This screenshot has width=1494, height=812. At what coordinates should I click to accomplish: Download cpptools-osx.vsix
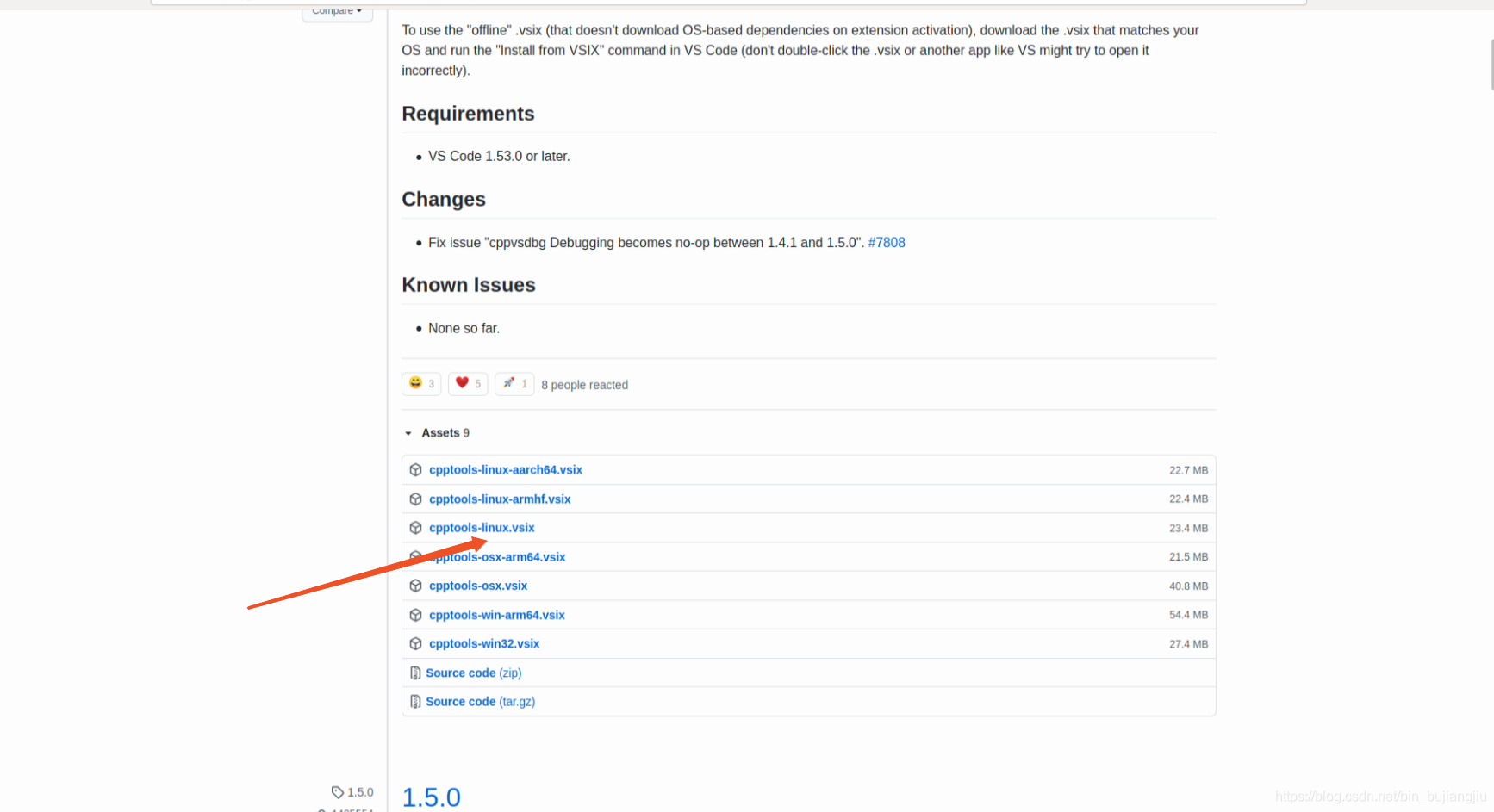478,586
